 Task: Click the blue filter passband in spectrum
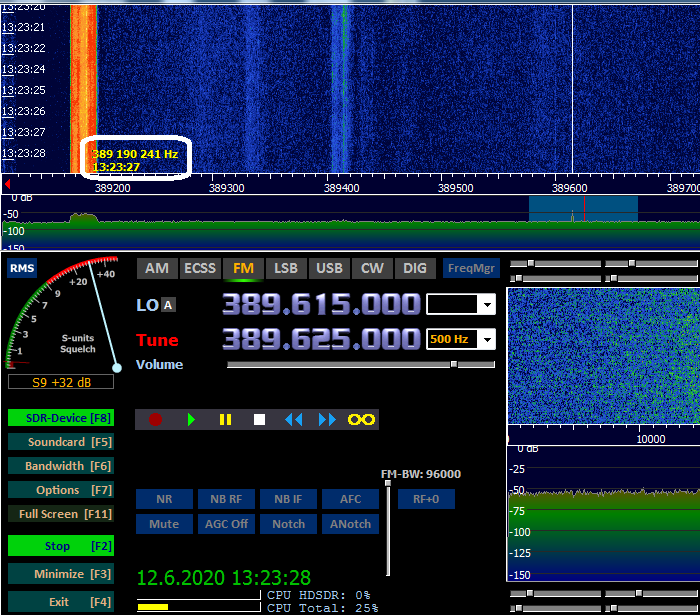583,209
